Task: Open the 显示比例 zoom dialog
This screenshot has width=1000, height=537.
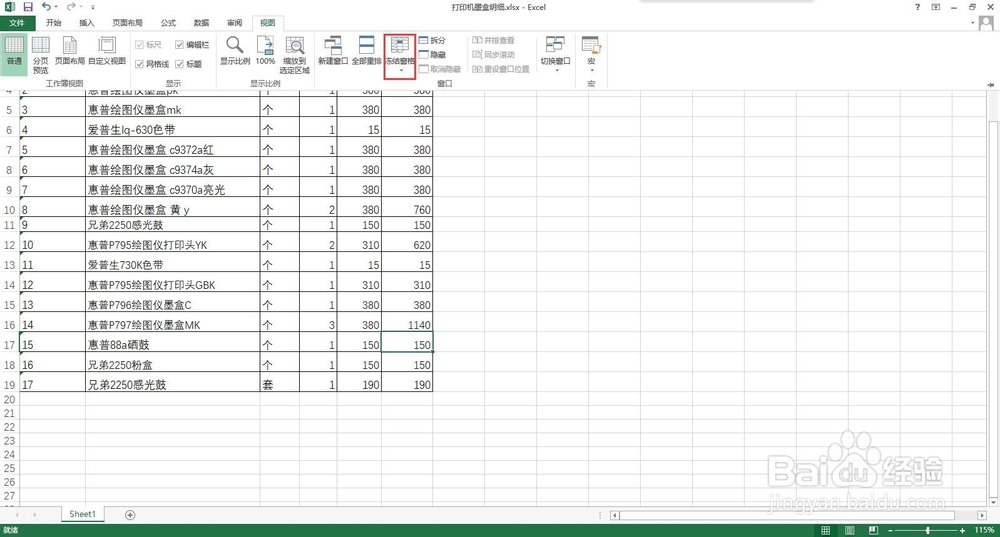Action: [235, 51]
